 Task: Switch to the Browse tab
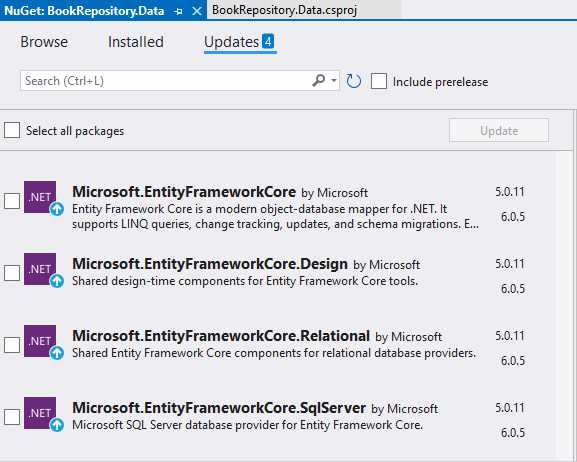click(x=44, y=42)
